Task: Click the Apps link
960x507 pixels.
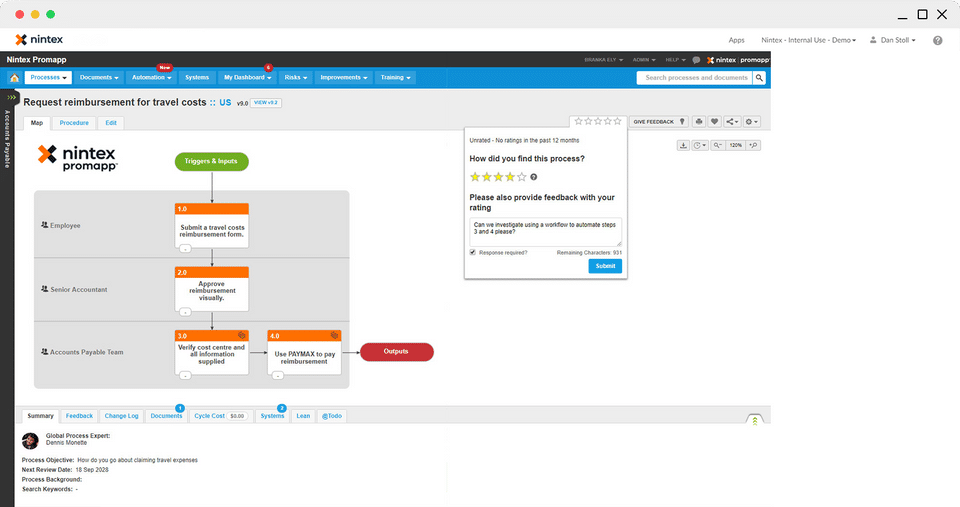Action: pos(737,40)
